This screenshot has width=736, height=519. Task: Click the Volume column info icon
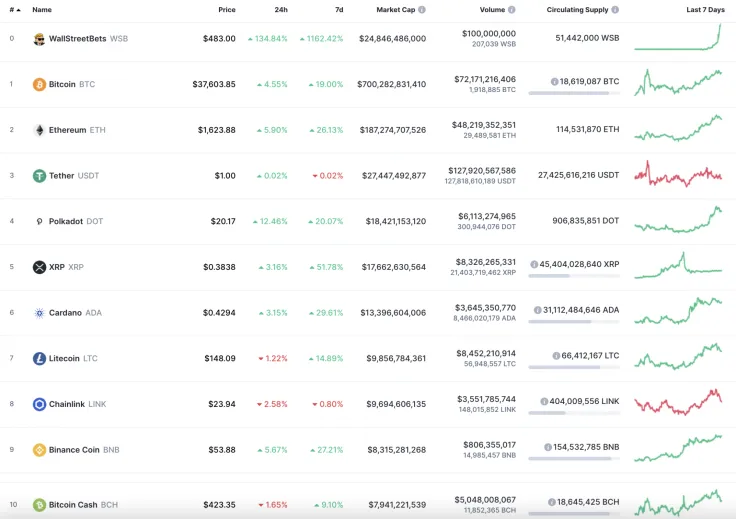pyautogui.click(x=512, y=10)
